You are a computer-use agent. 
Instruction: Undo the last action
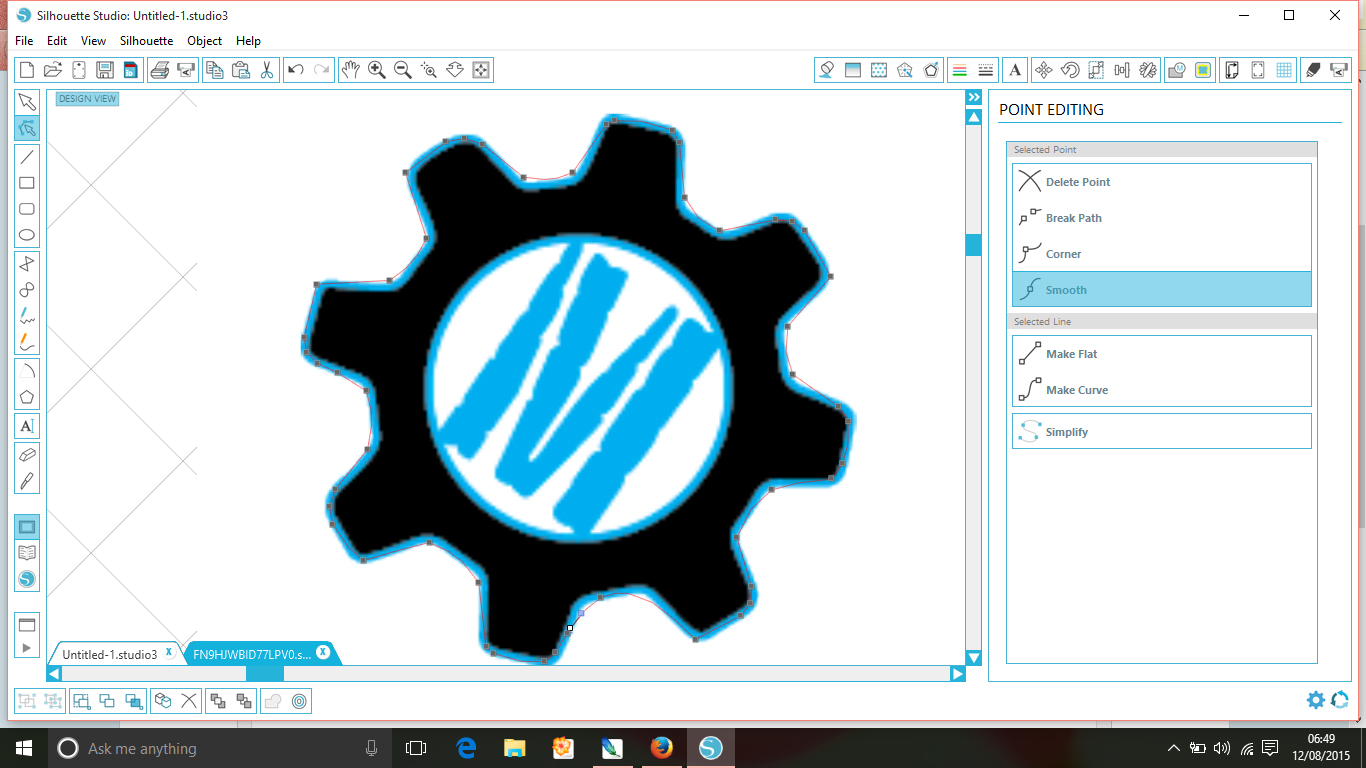tap(295, 69)
